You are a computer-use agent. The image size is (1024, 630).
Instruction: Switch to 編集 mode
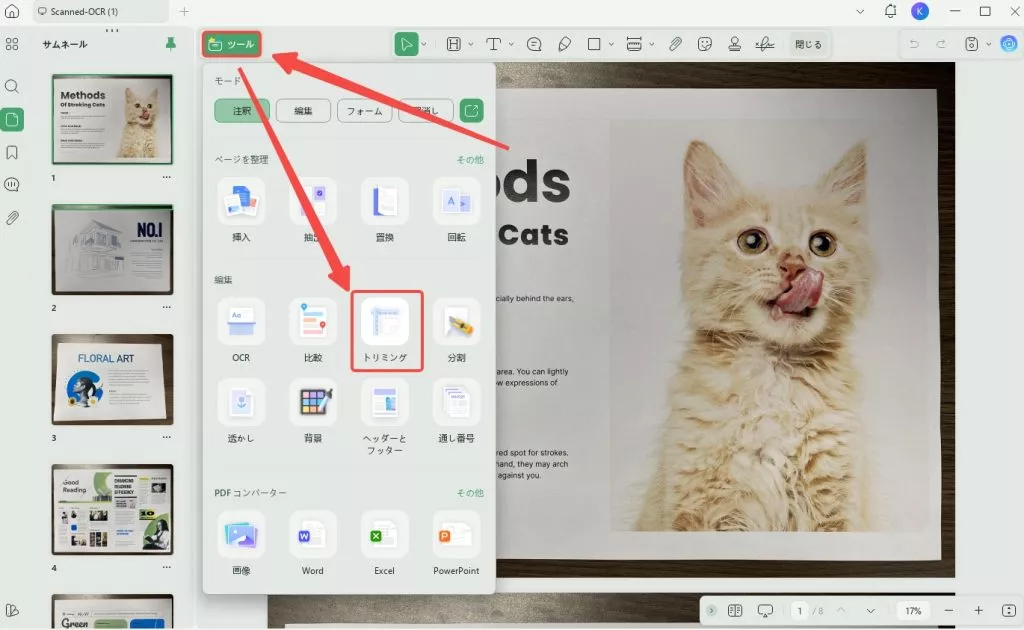(x=303, y=111)
